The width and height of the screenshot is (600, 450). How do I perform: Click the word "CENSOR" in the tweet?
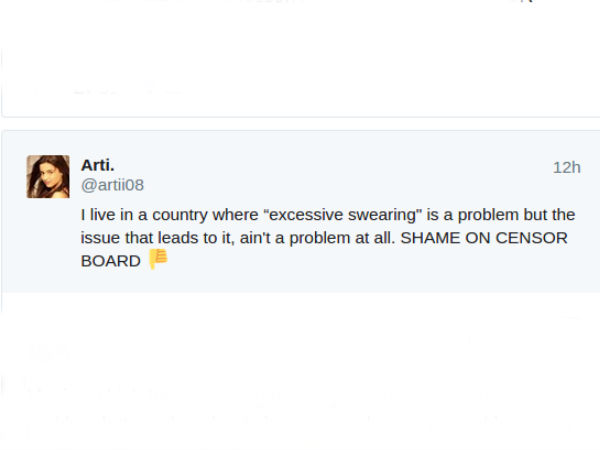coord(532,238)
